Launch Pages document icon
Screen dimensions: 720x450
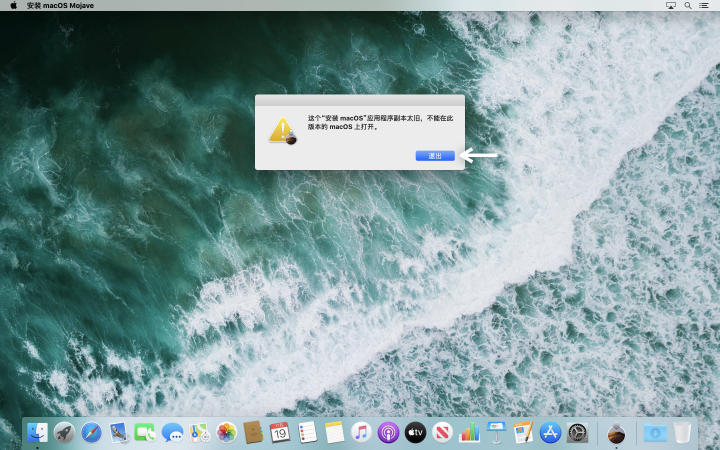pyautogui.click(x=523, y=433)
